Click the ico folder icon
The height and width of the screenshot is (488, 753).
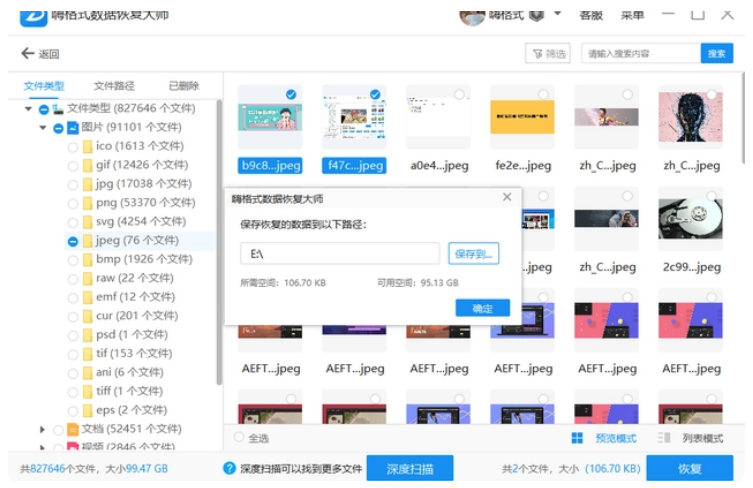(x=87, y=146)
